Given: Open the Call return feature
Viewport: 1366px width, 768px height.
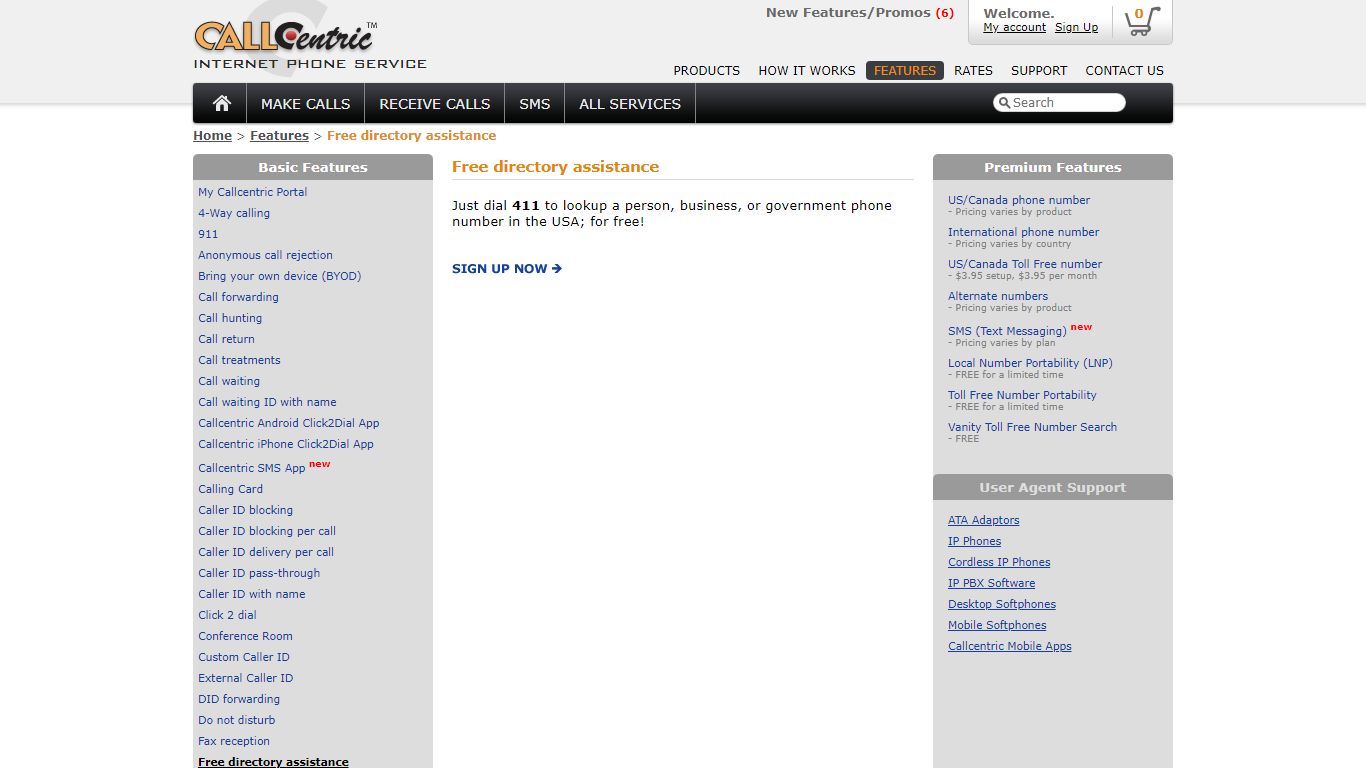Looking at the screenshot, I should [226, 339].
